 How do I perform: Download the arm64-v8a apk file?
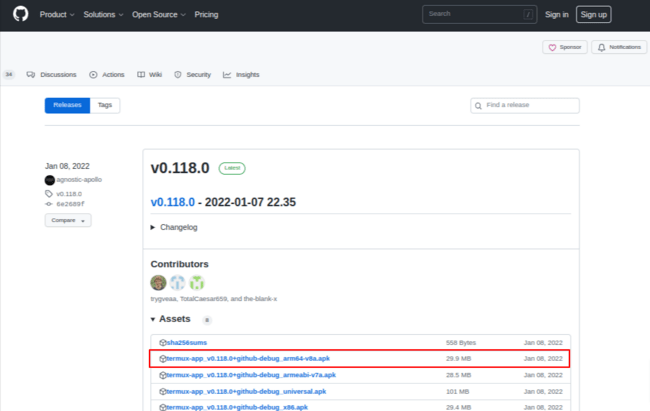click(248, 358)
